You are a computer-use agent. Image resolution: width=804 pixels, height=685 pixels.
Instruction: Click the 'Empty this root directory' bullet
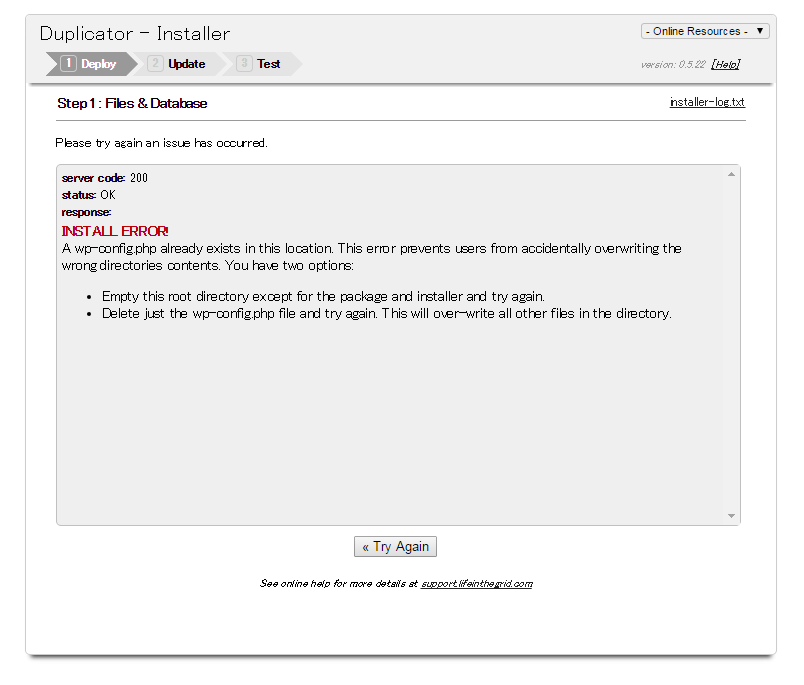coord(323,296)
